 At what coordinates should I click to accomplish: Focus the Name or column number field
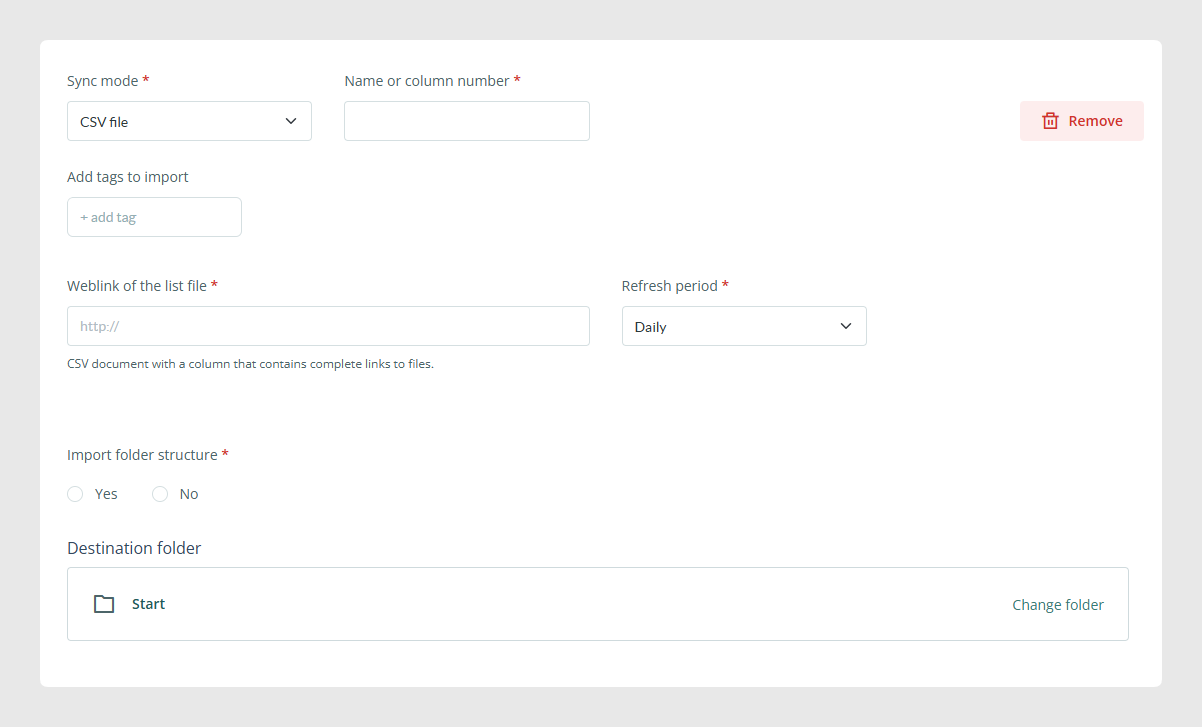click(467, 121)
